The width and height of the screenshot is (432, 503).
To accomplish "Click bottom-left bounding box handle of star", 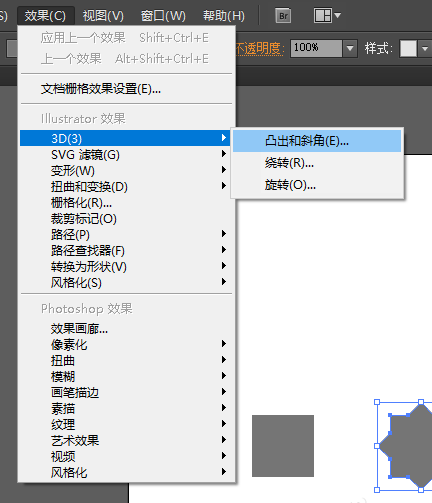I will click(x=377, y=490).
